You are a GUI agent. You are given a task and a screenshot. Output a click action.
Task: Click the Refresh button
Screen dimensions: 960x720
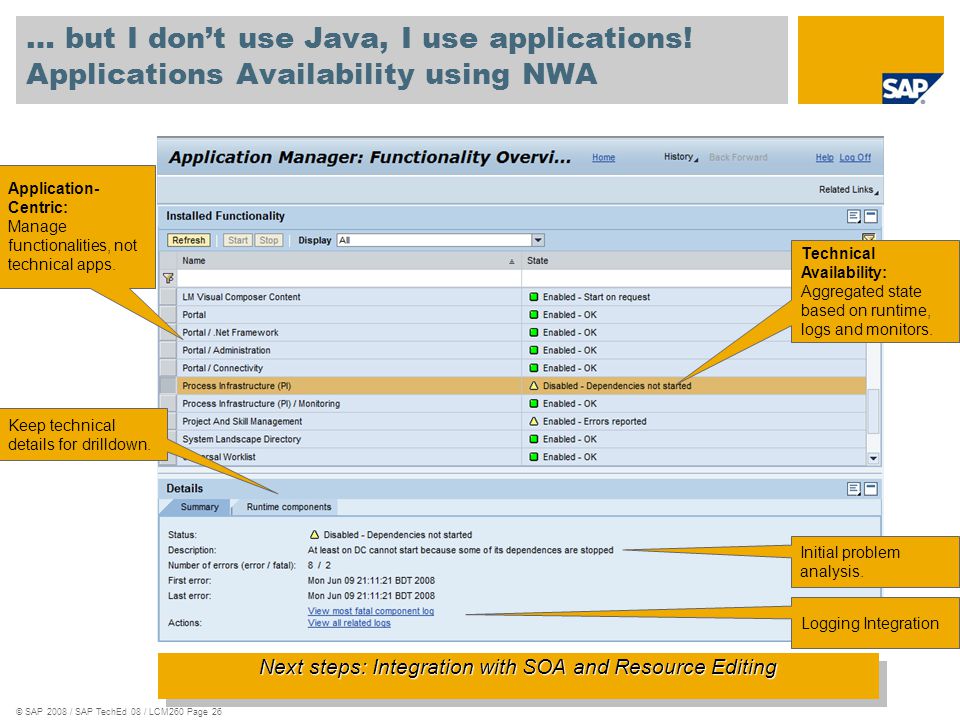[x=189, y=240]
